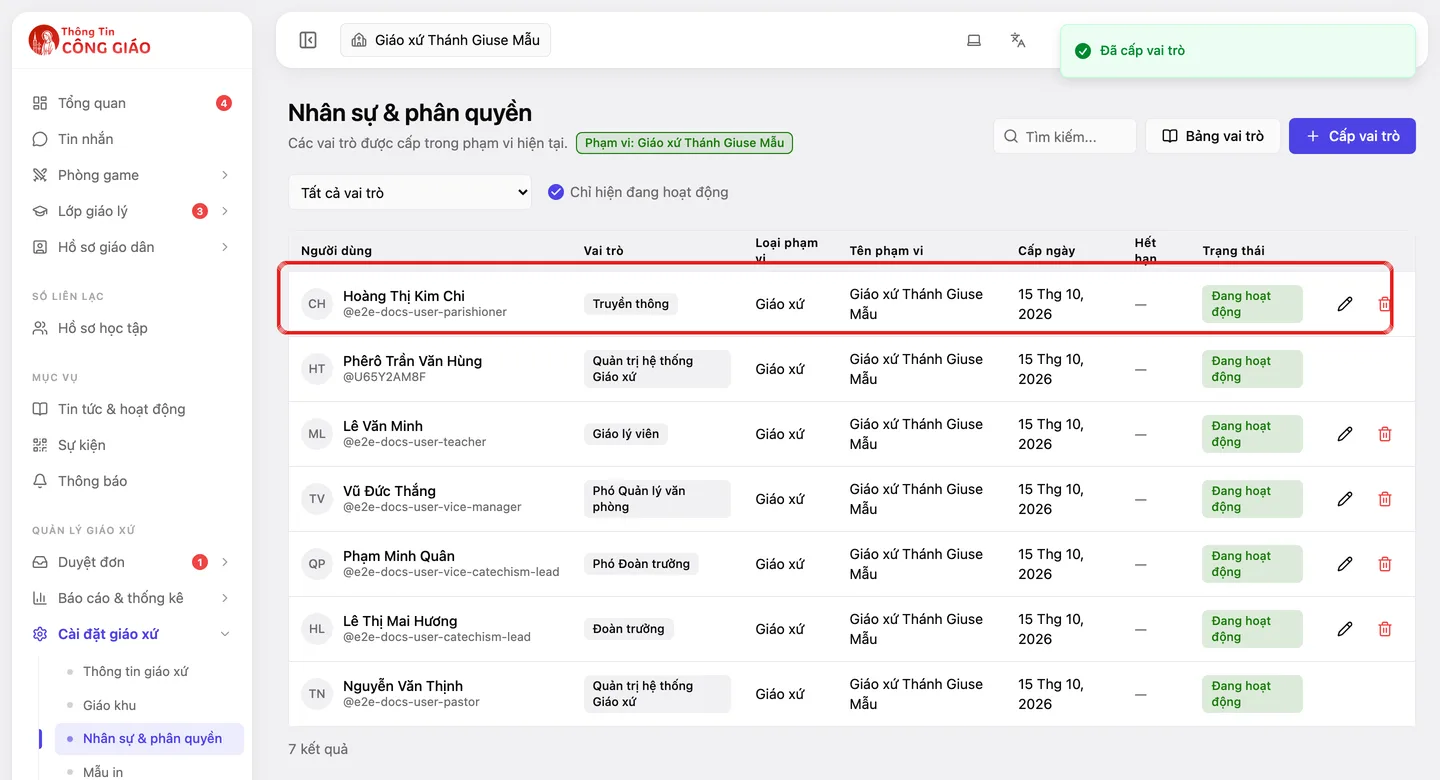Click the 'Cấp vai trò' button

[x=1352, y=136]
